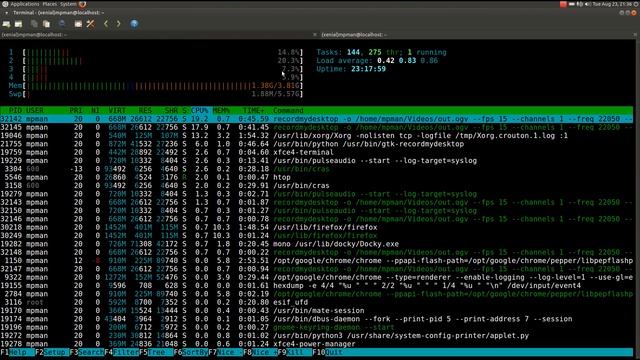Toggle F5 Tree view in htop
The image size is (640, 360).
point(156,352)
